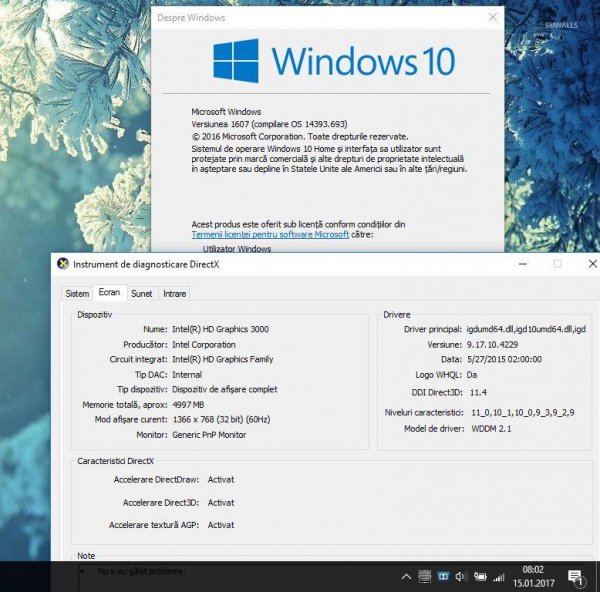
Task: Click Activat beside Accelerare DirectDraw
Action: [x=221, y=479]
